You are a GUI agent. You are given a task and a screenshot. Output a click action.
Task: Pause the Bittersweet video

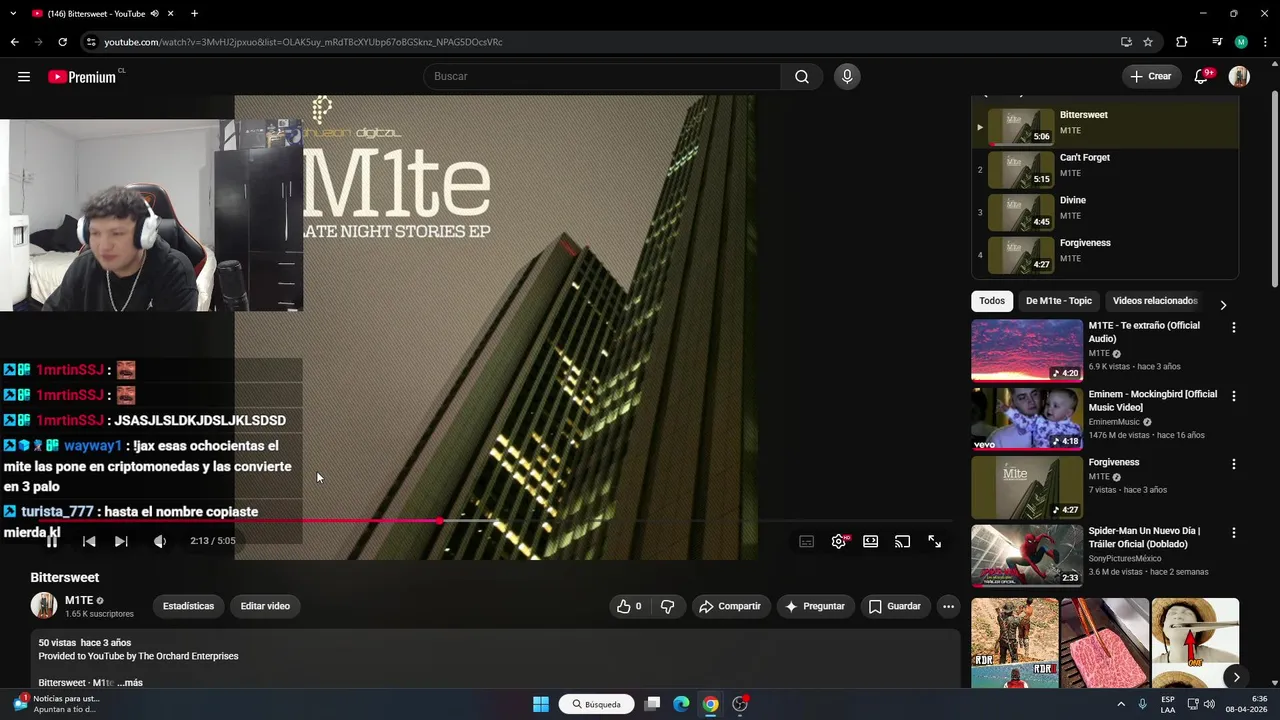coord(52,541)
